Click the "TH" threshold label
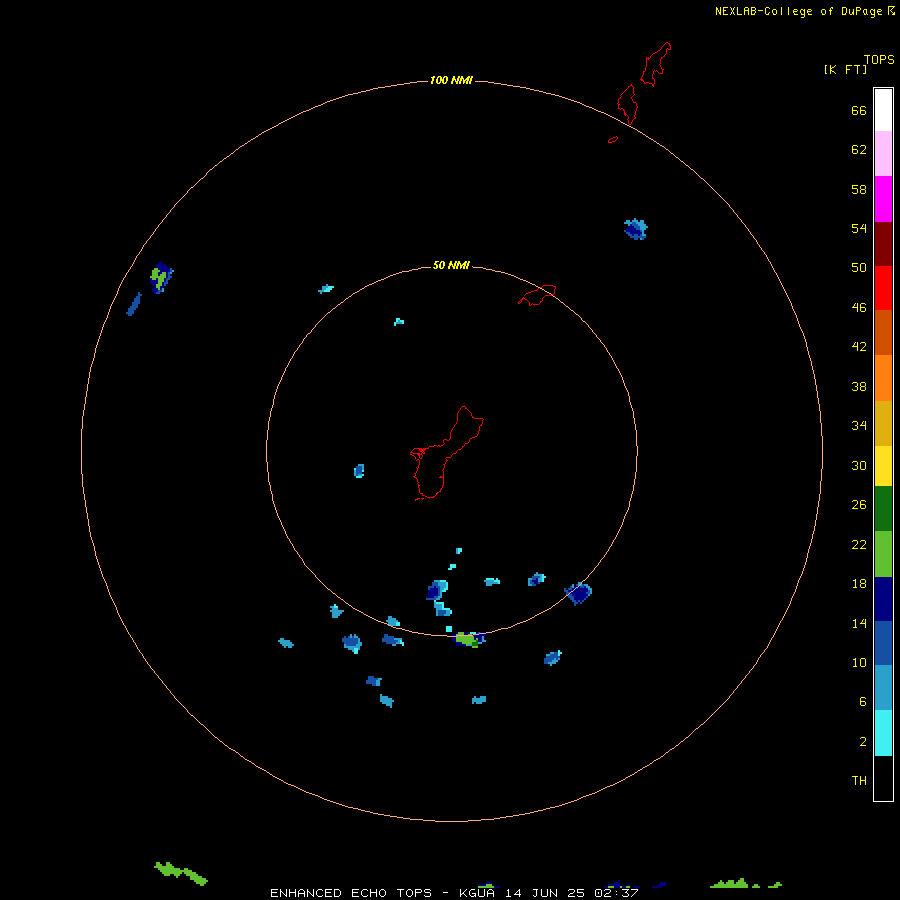This screenshot has width=900, height=900. pyautogui.click(x=859, y=781)
